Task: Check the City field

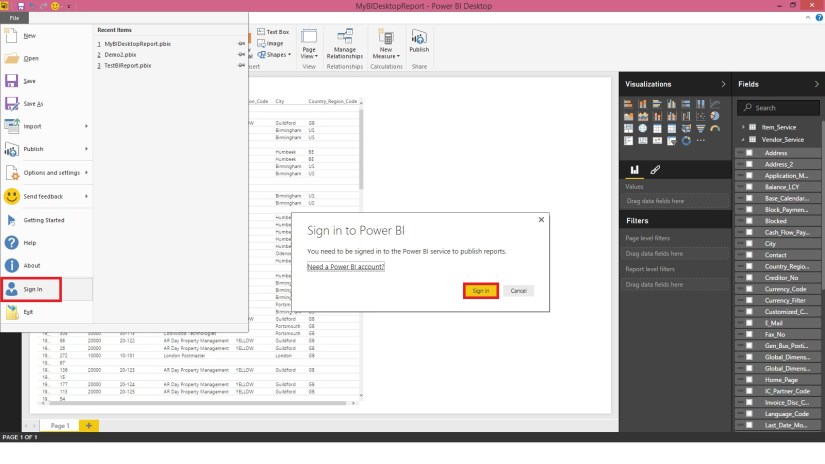Action: pos(749,244)
